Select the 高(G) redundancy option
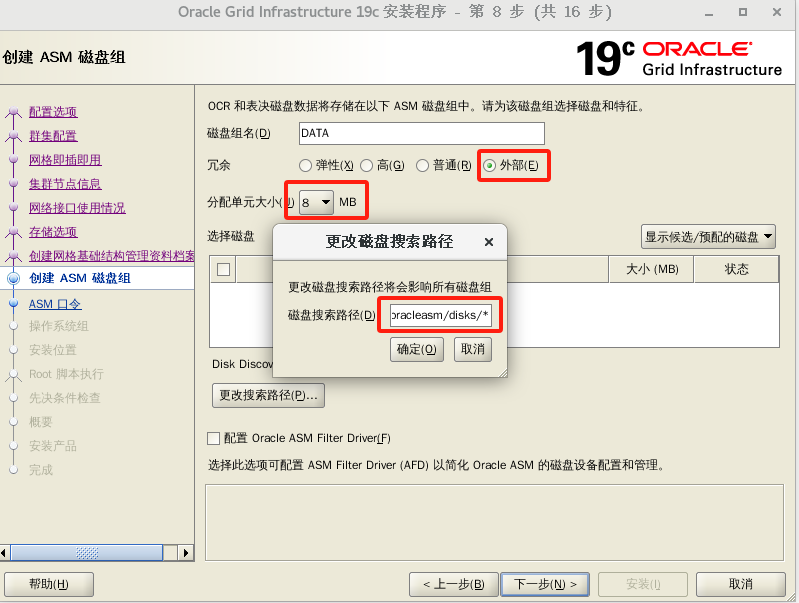 click(366, 166)
